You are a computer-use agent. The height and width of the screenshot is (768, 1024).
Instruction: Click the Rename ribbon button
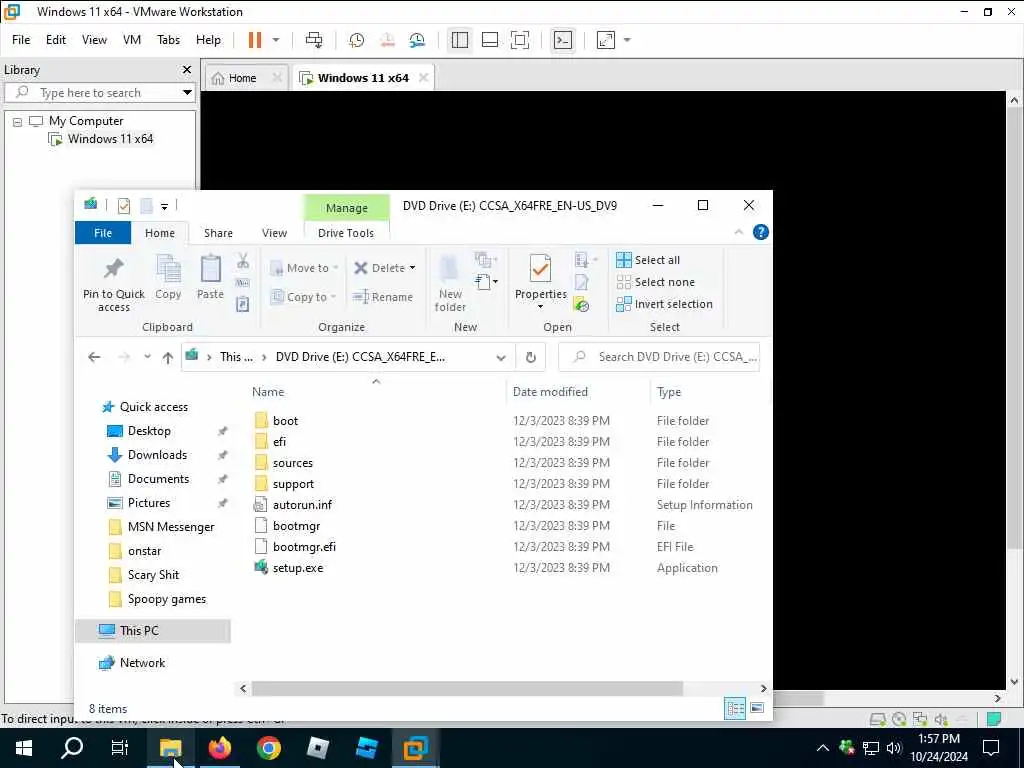coord(383,297)
